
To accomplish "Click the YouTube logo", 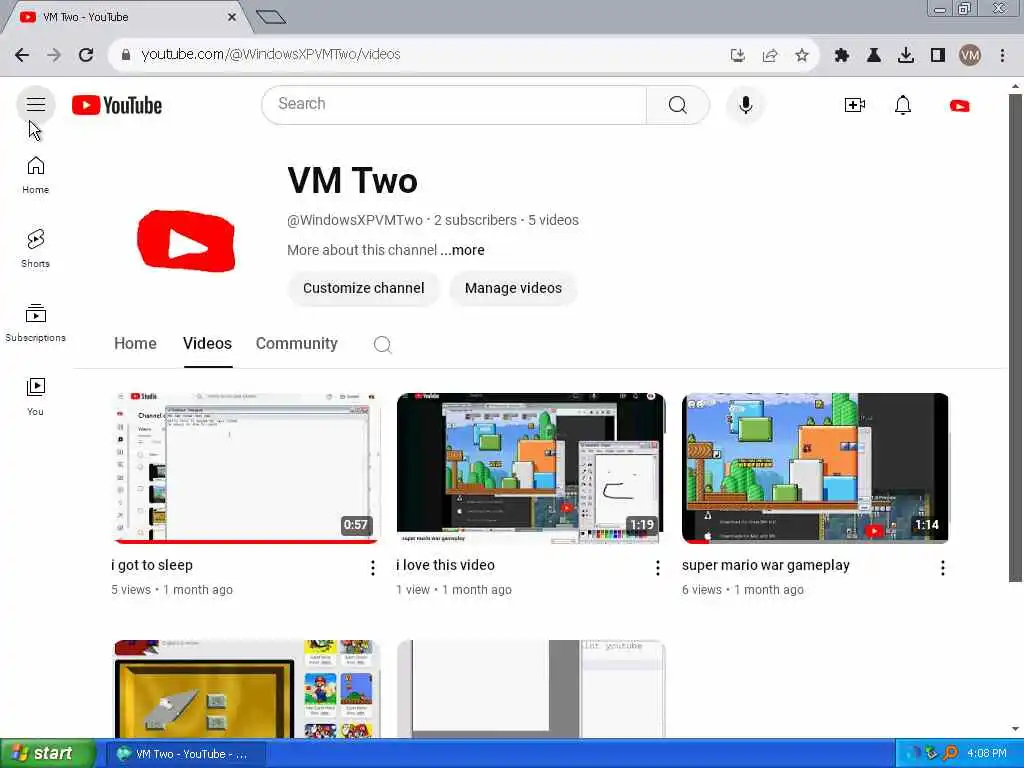I will pyautogui.click(x=117, y=105).
